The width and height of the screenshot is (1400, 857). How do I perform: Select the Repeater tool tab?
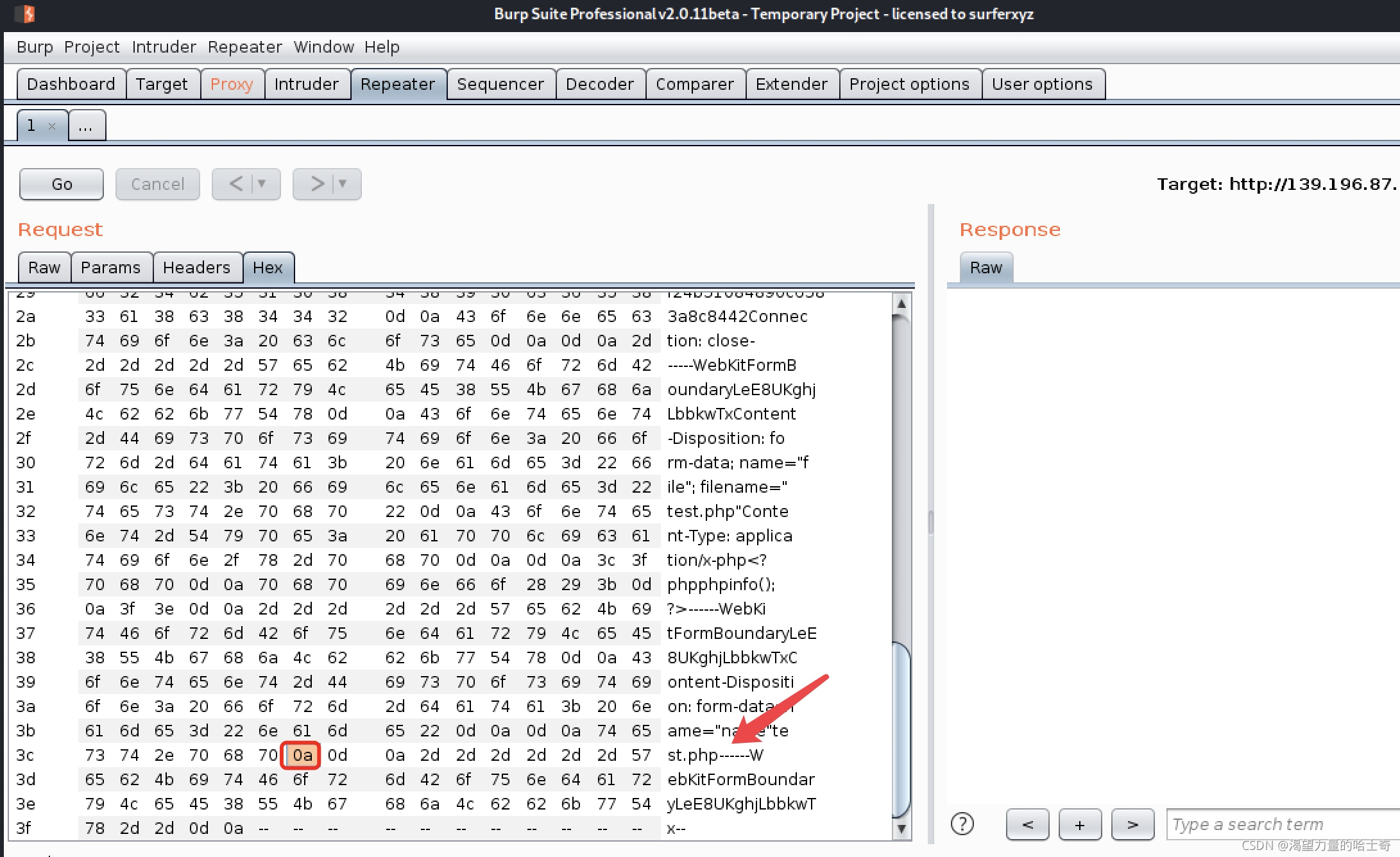pos(398,84)
